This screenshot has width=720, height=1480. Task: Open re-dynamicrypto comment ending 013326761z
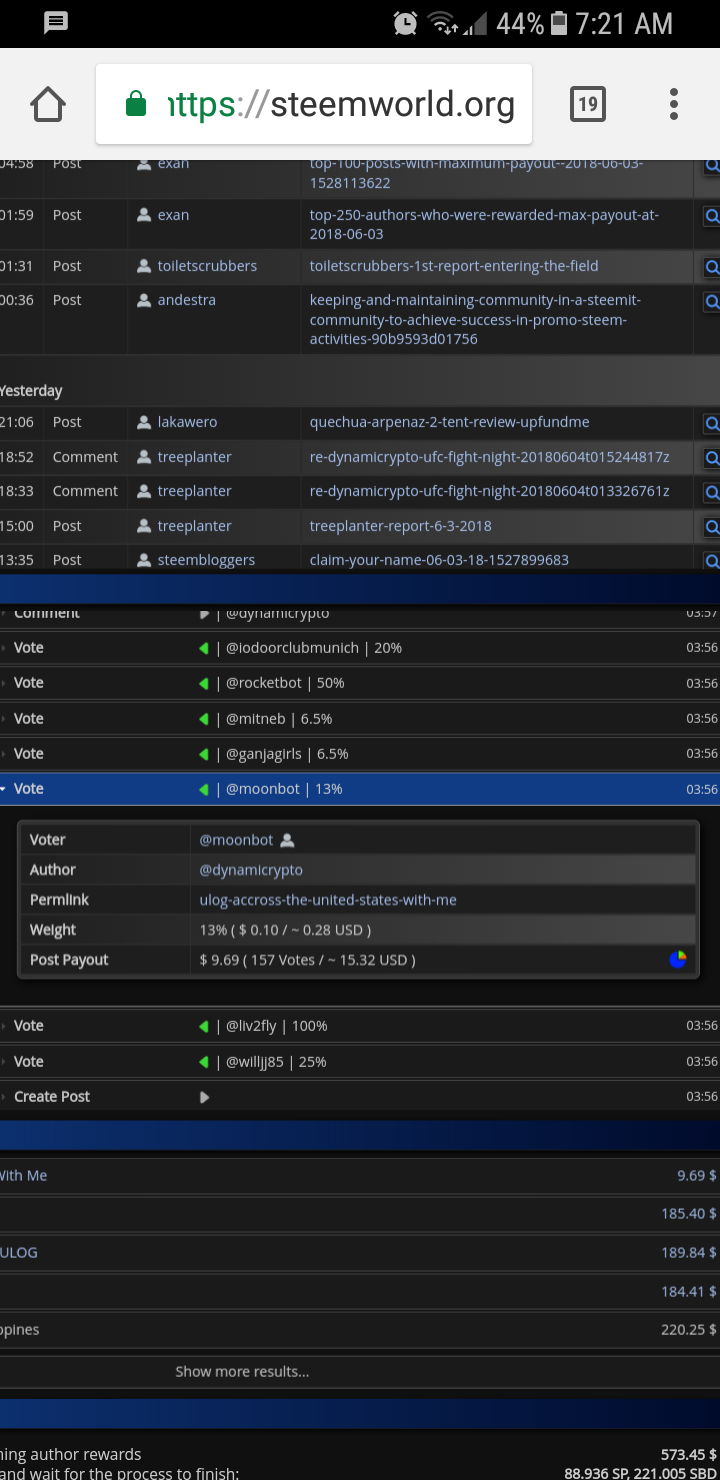coord(489,491)
